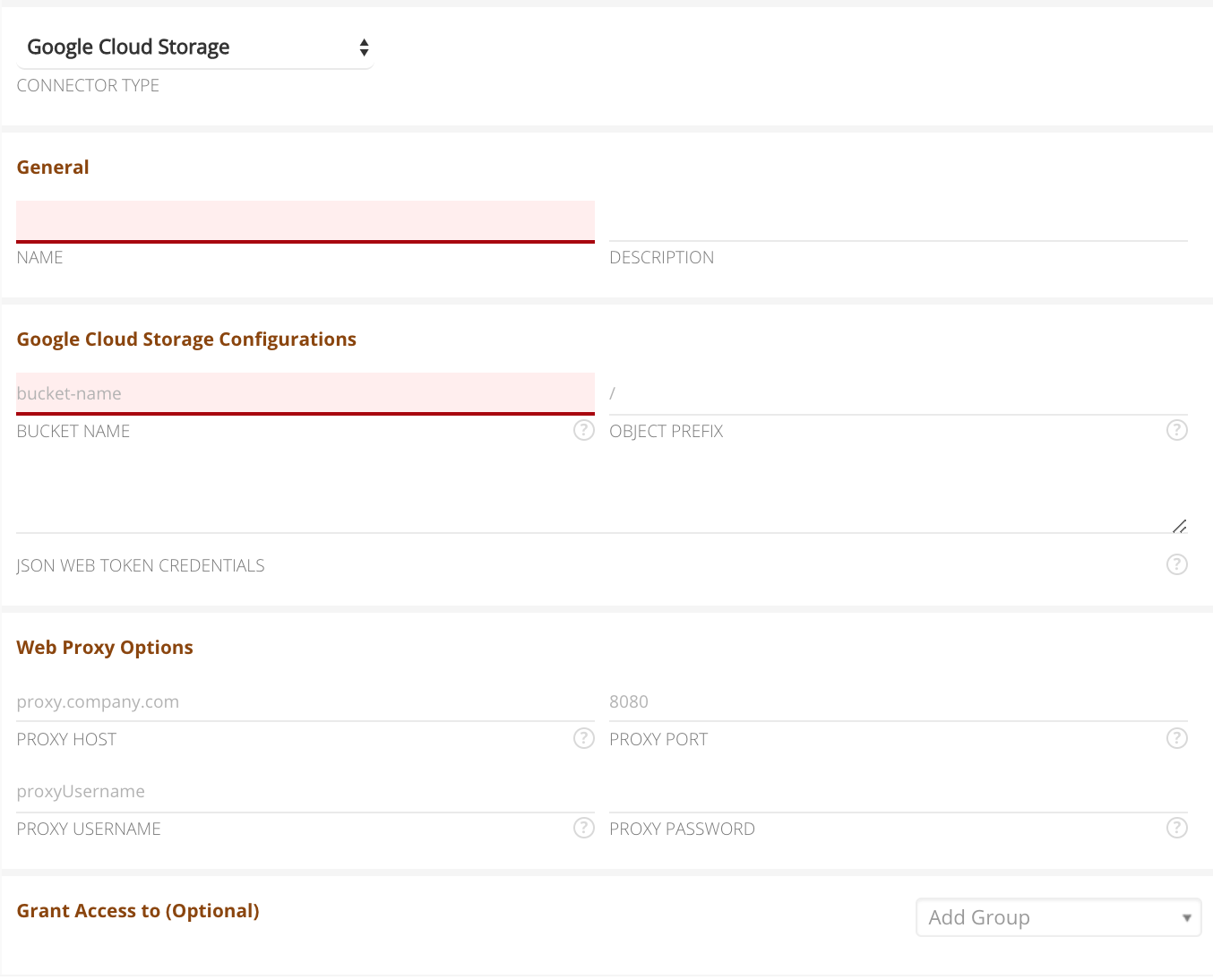1213x980 pixels.
Task: Show help for Proxy Host
Action: point(584,738)
